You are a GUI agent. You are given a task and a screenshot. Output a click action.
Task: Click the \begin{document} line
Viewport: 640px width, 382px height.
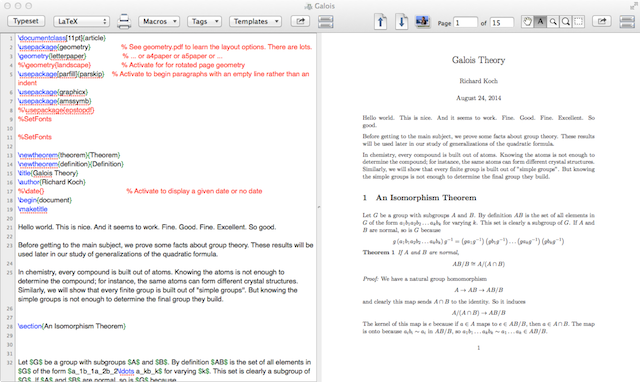pyautogui.click(x=45, y=200)
